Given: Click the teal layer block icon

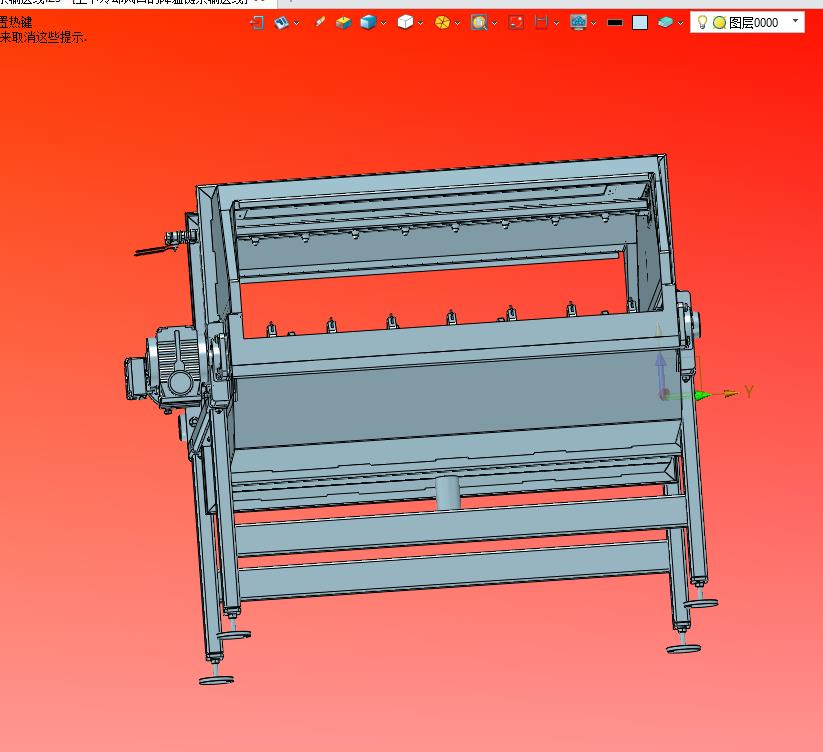Looking at the screenshot, I should click(x=666, y=22).
